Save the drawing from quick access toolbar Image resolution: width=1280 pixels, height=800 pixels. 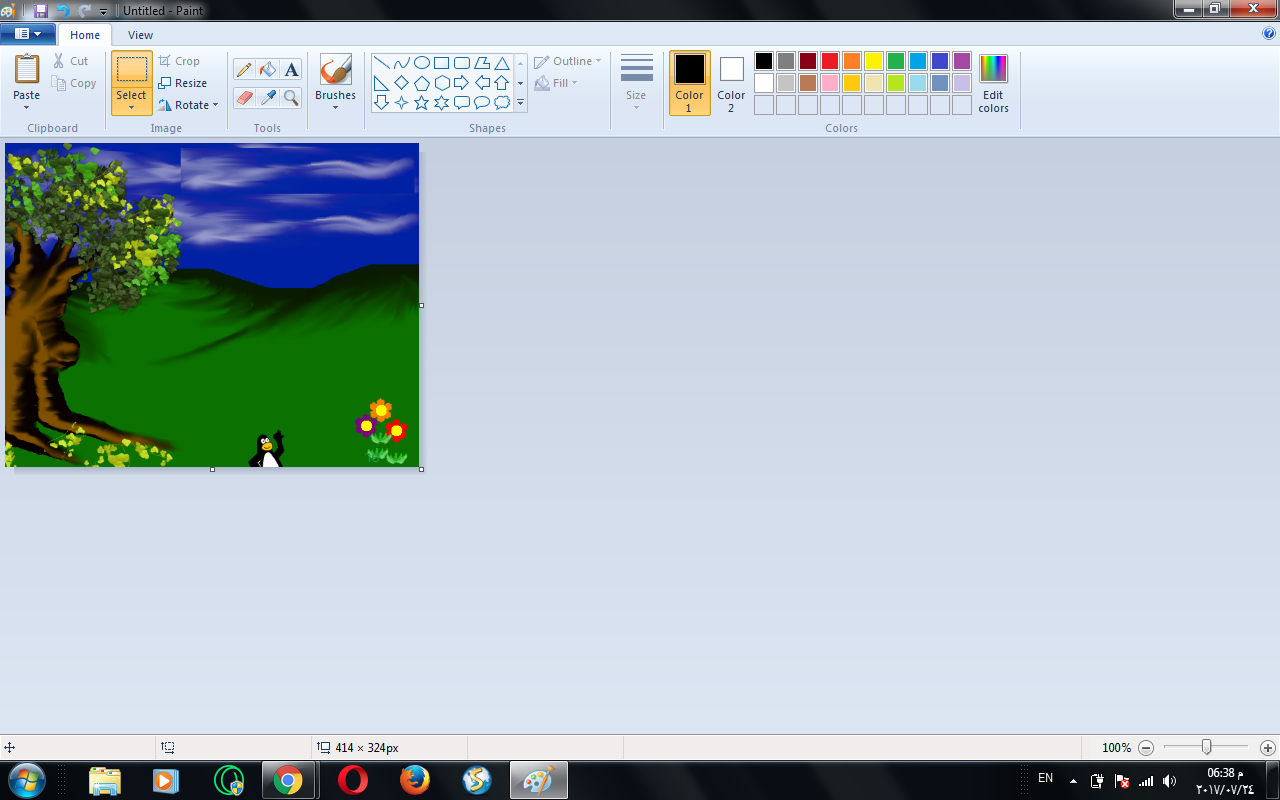point(41,10)
